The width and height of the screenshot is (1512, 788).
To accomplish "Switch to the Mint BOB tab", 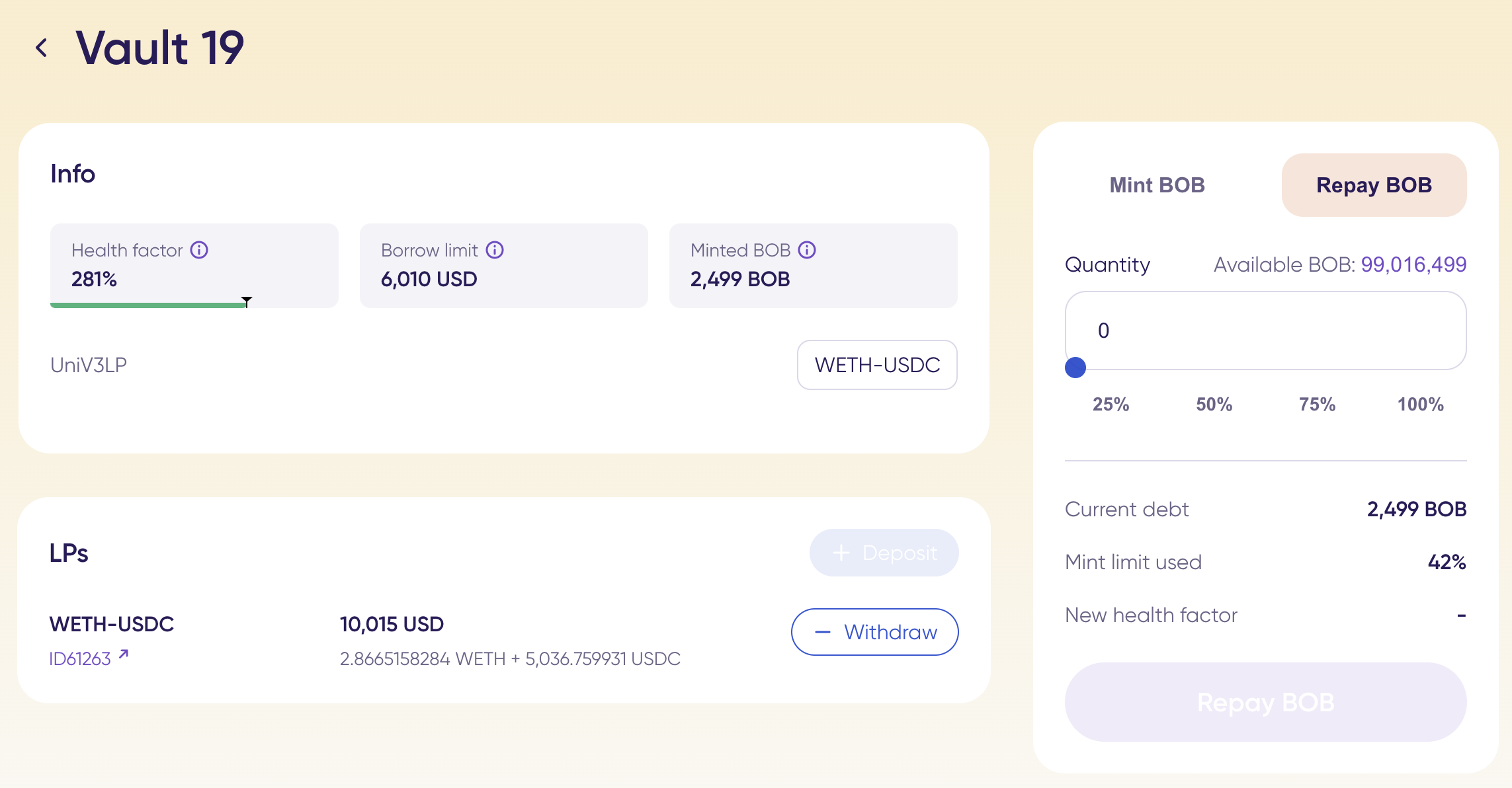I will [1157, 185].
